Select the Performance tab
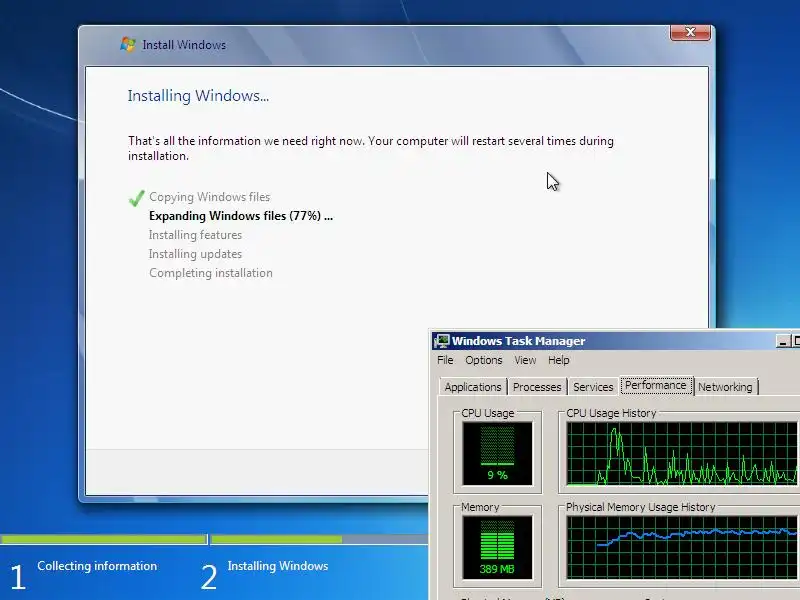 tap(656, 385)
